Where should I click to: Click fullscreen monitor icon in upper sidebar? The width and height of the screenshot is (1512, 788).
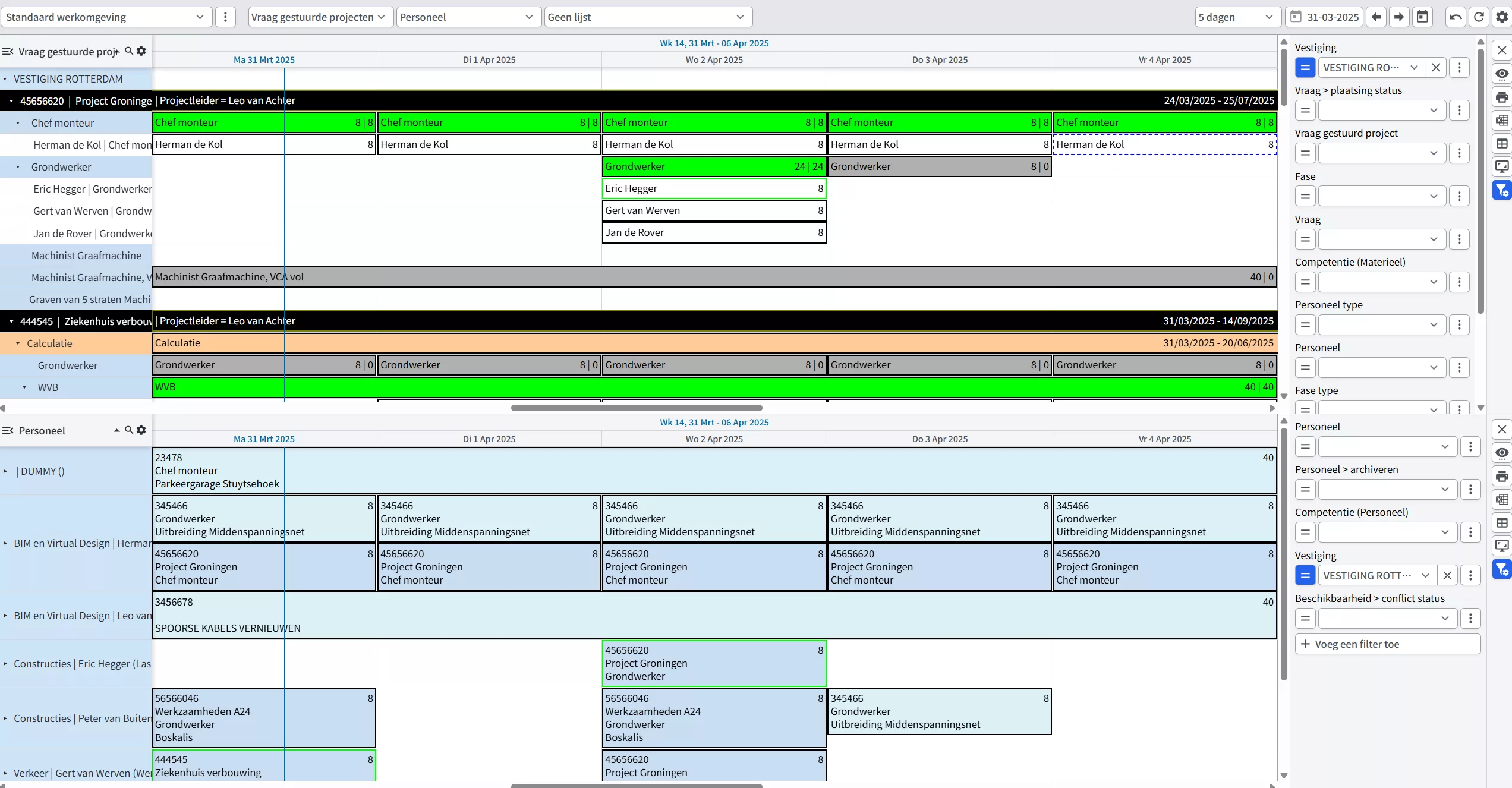click(1502, 167)
